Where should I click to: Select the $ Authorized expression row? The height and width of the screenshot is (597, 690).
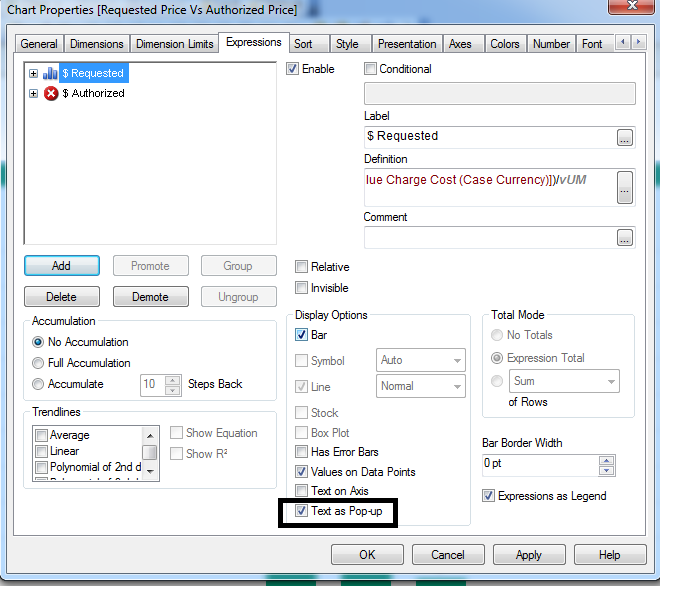click(93, 93)
